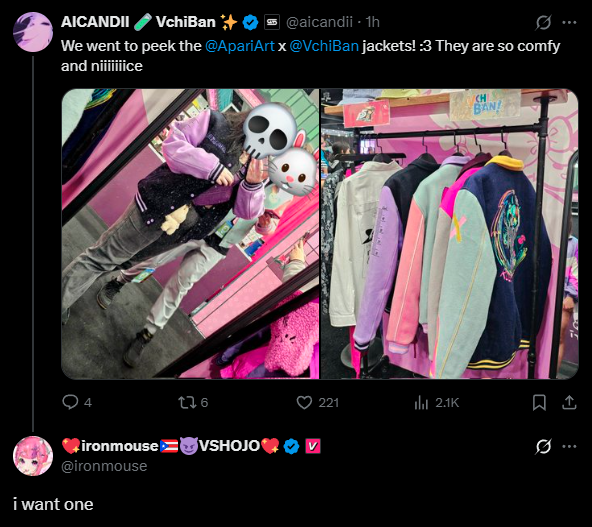The image size is (592, 527).
Task: Click AICANDII's blue verified badge
Action: (250, 22)
